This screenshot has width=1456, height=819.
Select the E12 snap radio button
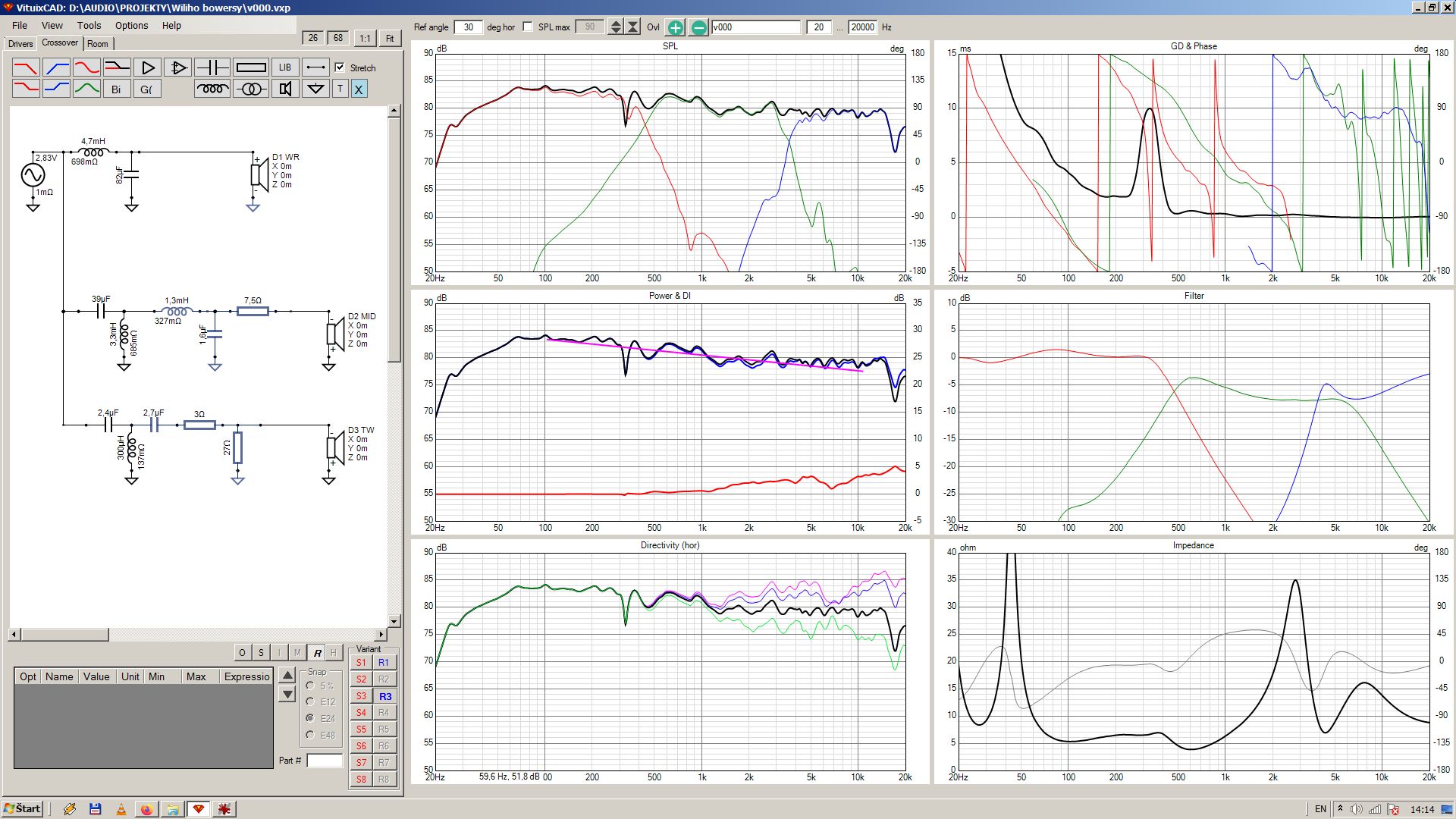point(310,702)
